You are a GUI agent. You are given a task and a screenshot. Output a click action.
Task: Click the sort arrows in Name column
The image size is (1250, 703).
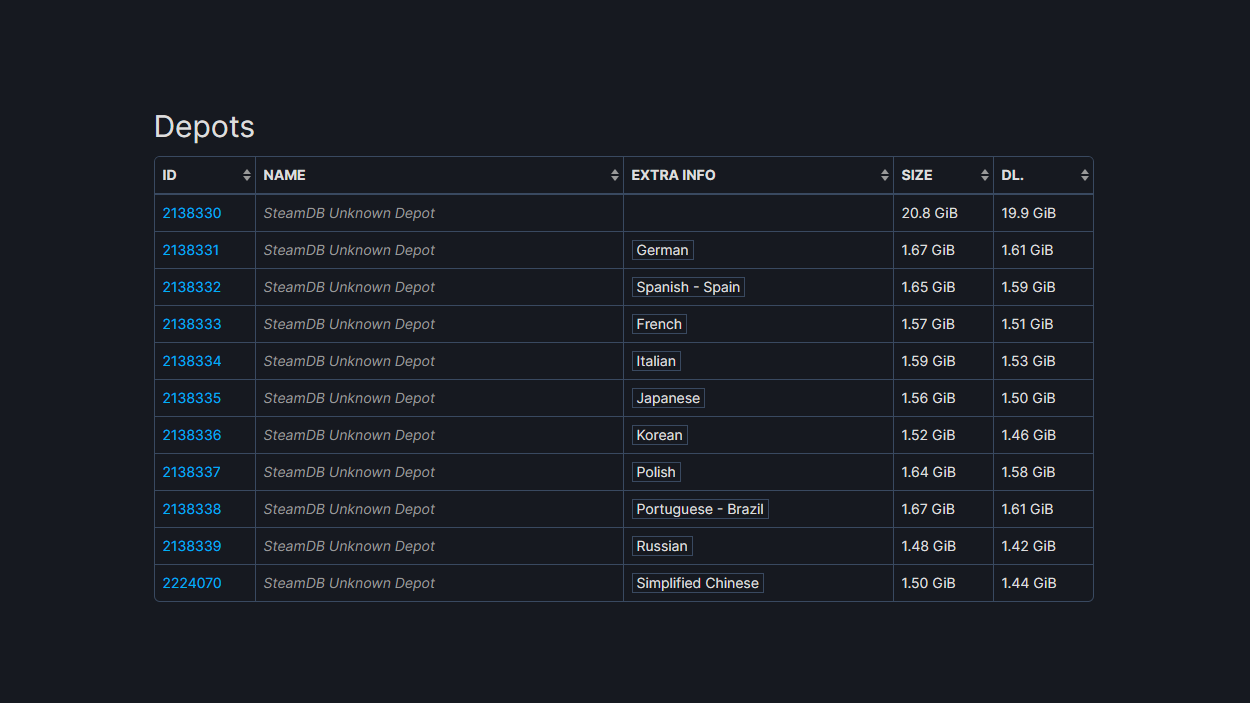coord(615,175)
